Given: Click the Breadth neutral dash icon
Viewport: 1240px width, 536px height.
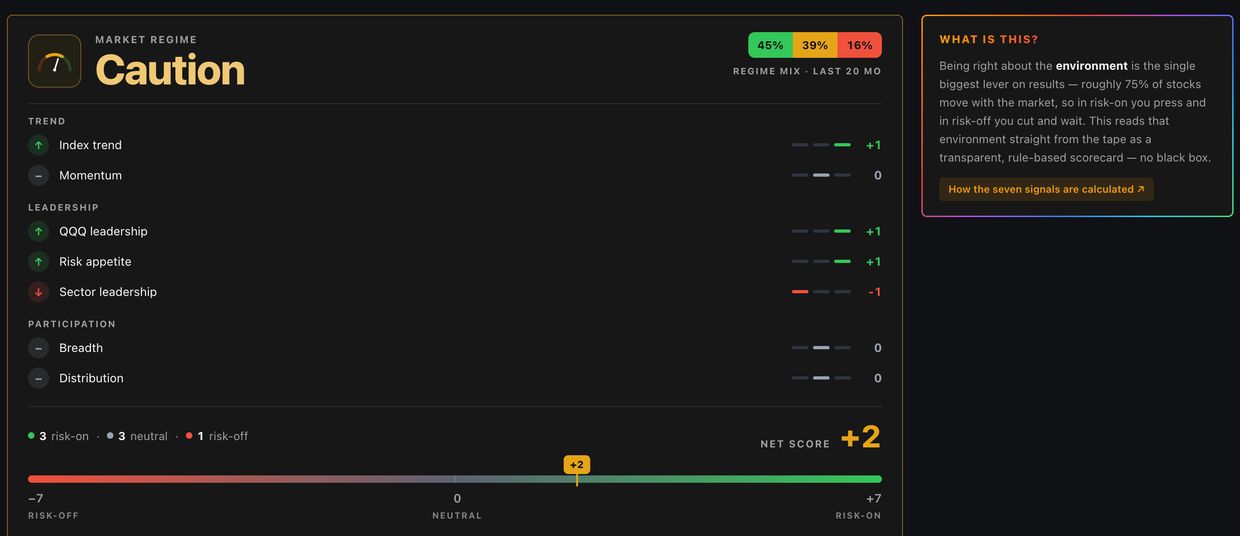Looking at the screenshot, I should (x=38, y=348).
